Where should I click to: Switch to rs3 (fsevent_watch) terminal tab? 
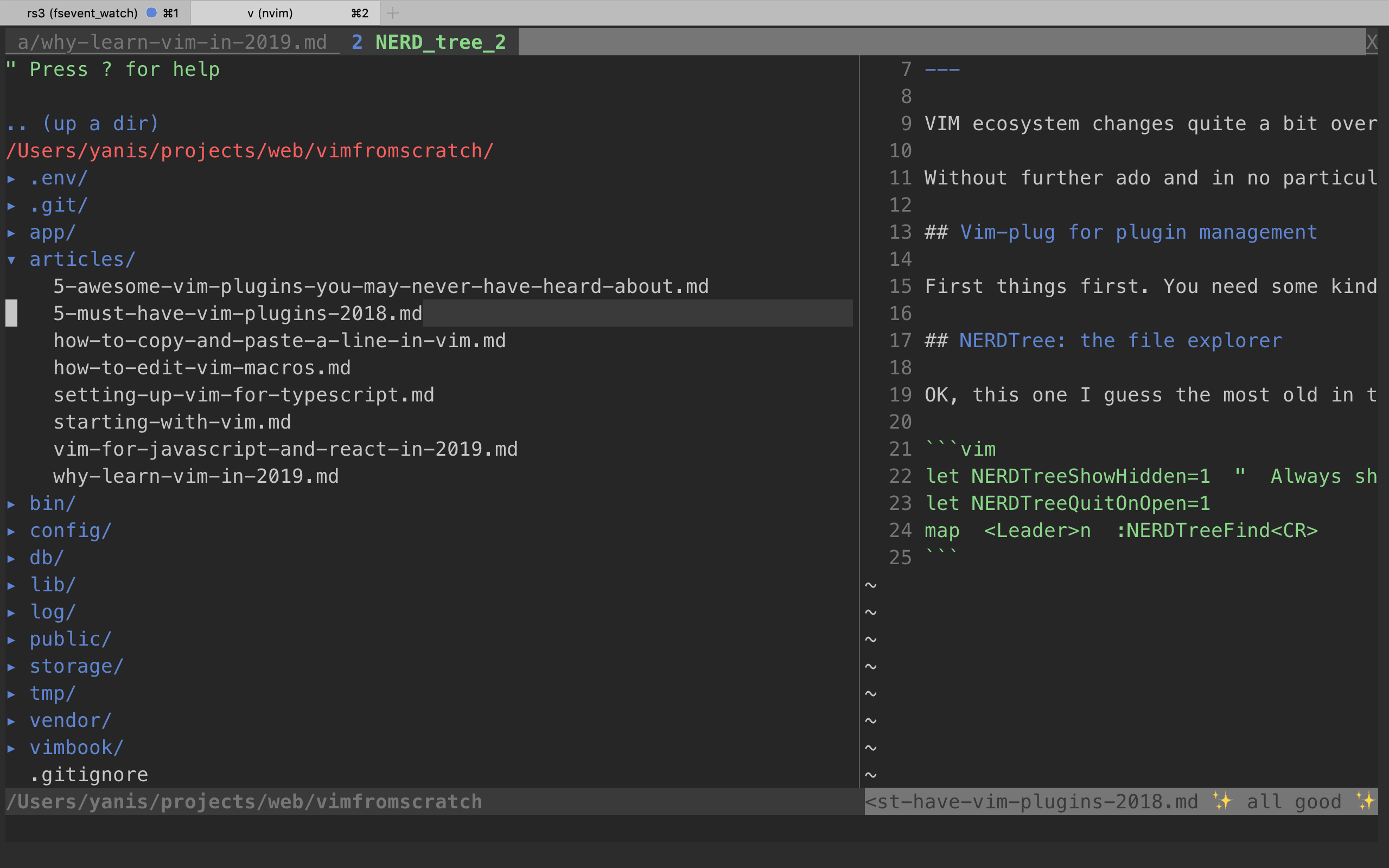(82, 12)
